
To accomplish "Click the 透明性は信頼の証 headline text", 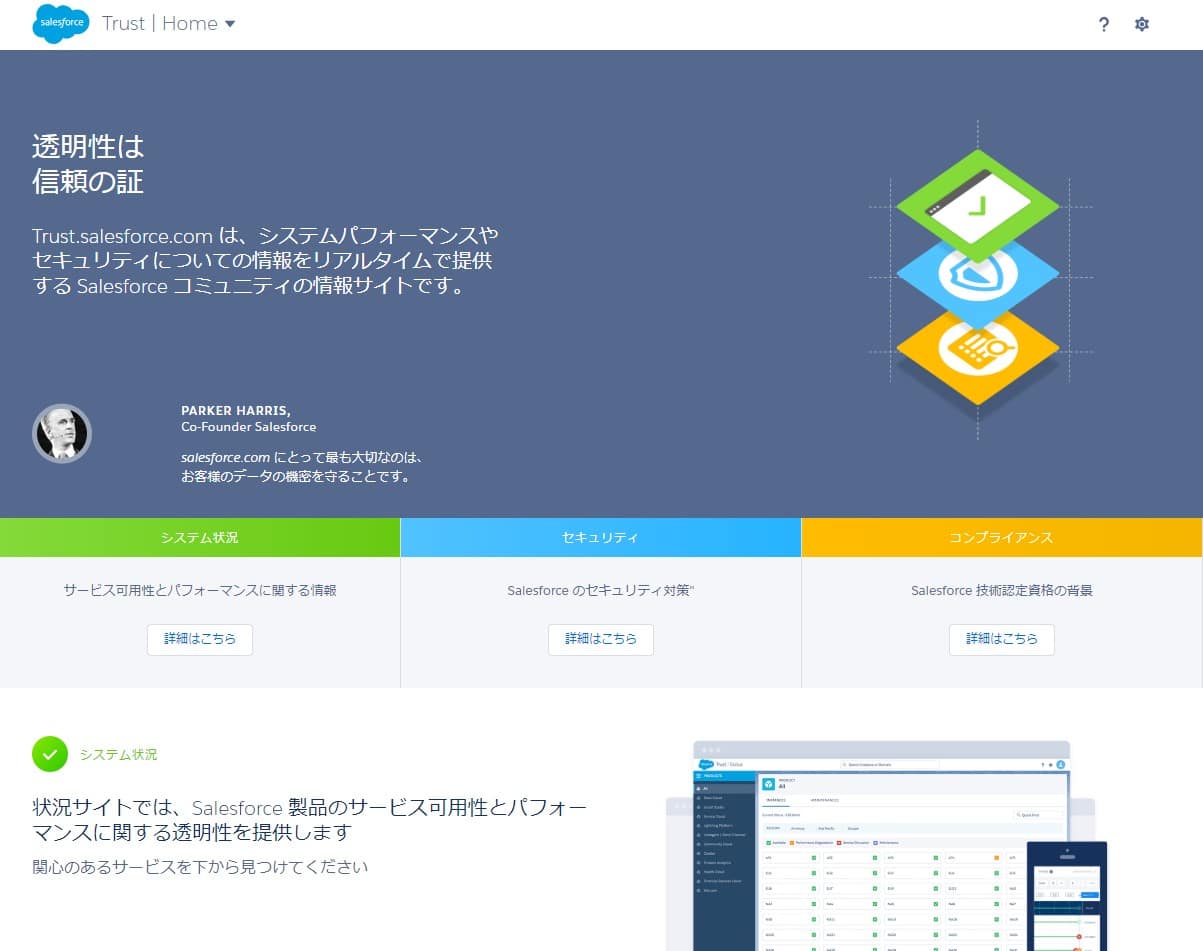I will (x=88, y=163).
